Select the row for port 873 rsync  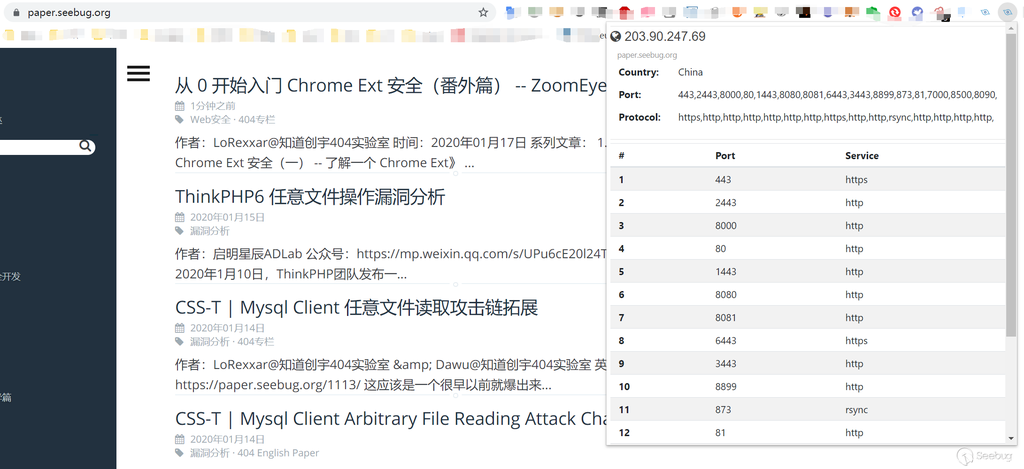coord(808,410)
